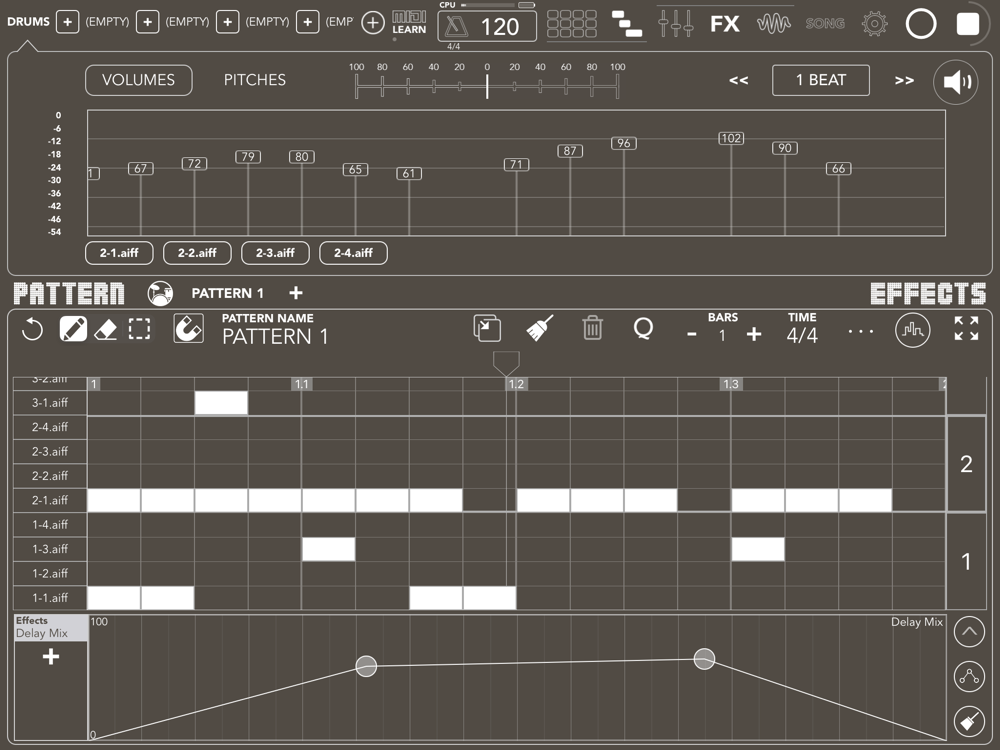Image resolution: width=1000 pixels, height=750 pixels.
Task: Open the clip sequencer view icon
Action: (626, 24)
